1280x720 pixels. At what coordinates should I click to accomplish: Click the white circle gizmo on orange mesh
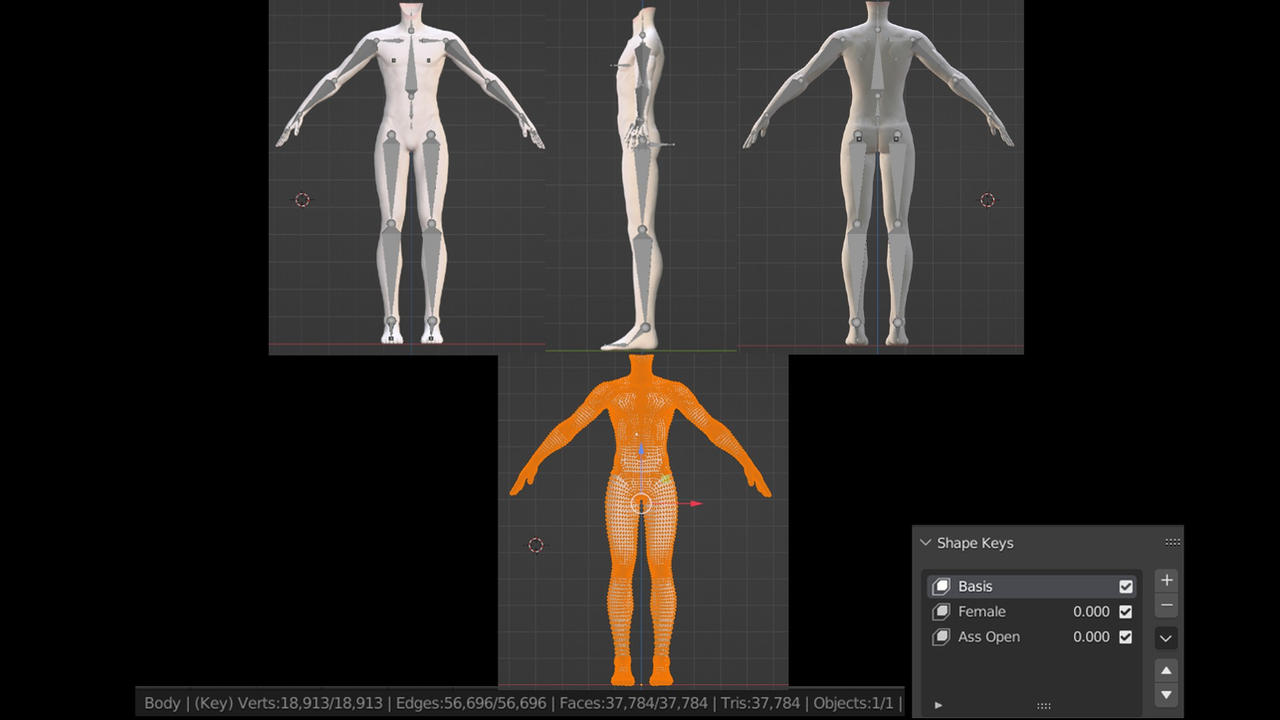click(642, 503)
